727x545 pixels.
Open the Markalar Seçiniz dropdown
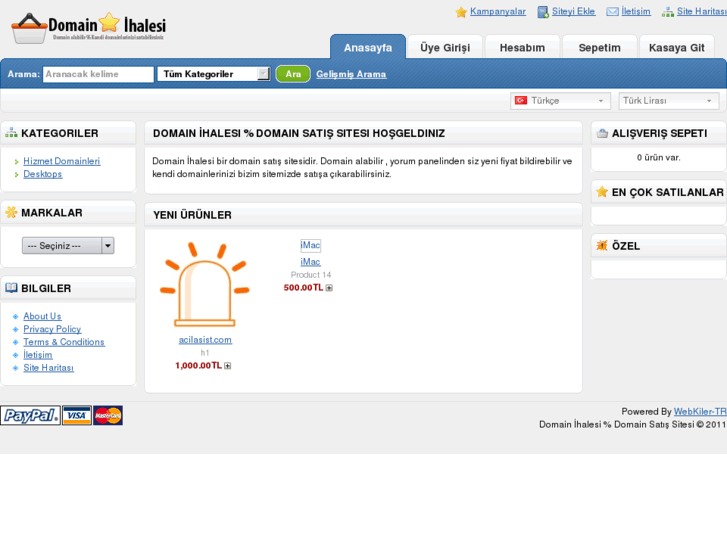(x=68, y=246)
